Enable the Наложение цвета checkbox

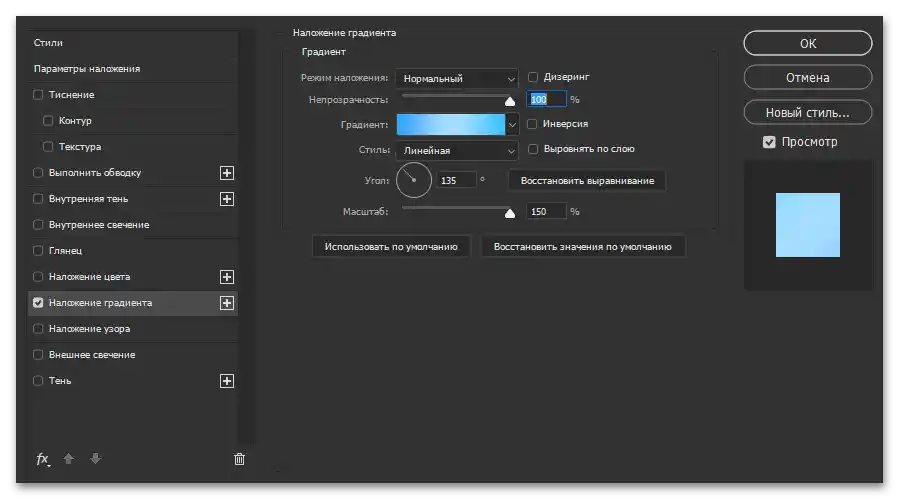(x=38, y=276)
